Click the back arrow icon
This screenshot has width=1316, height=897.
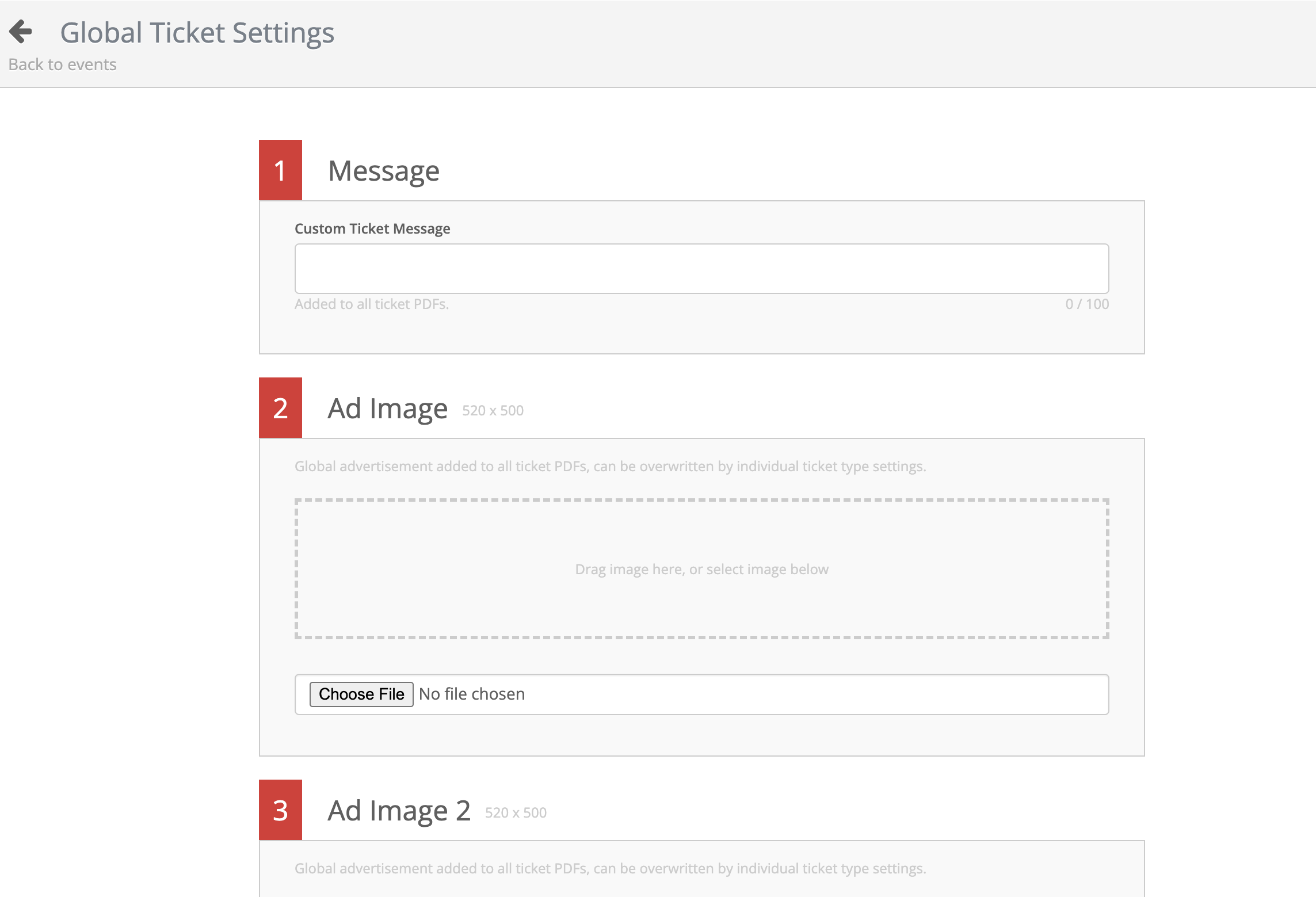pos(21,31)
